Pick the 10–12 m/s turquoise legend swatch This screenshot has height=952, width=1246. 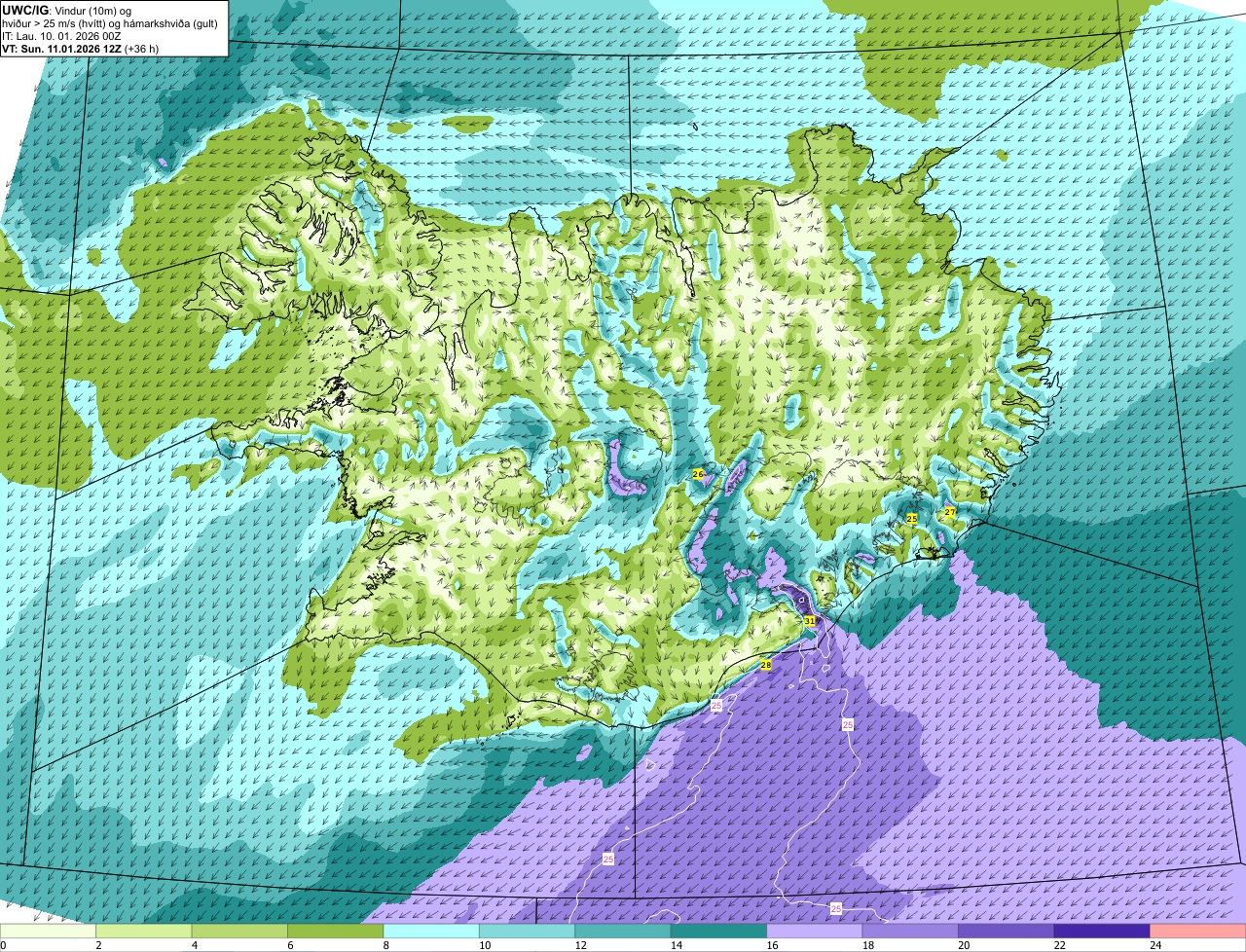click(527, 932)
